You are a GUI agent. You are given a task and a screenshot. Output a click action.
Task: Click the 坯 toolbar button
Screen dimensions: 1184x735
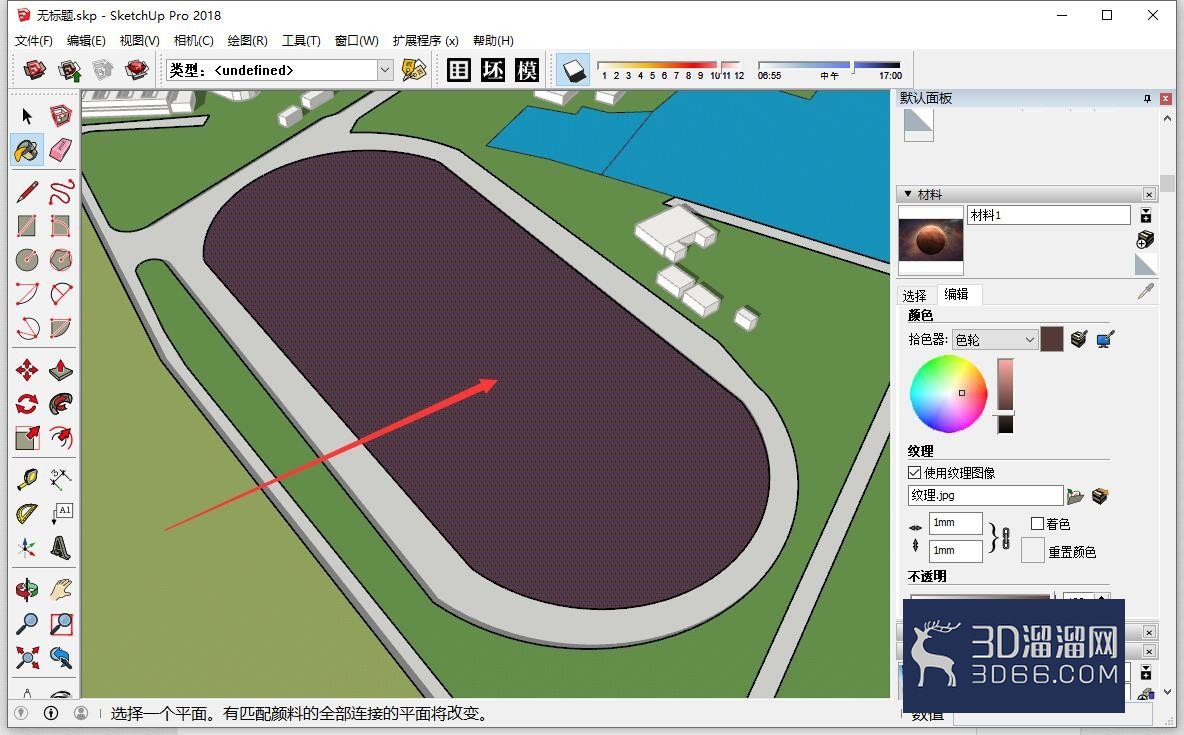492,70
